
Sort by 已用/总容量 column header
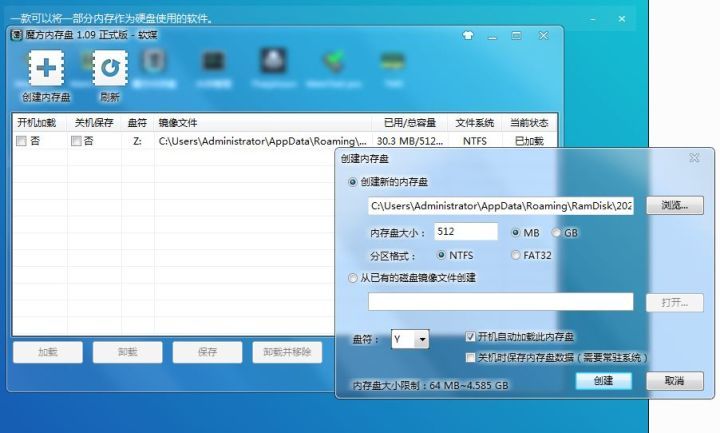pyautogui.click(x=409, y=123)
